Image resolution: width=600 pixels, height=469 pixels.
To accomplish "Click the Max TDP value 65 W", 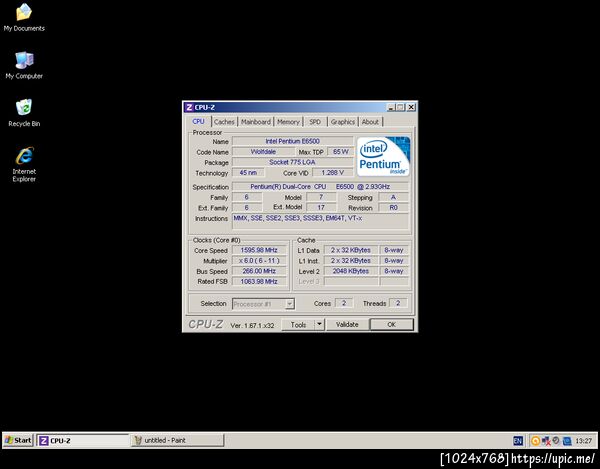I will pyautogui.click(x=341, y=151).
